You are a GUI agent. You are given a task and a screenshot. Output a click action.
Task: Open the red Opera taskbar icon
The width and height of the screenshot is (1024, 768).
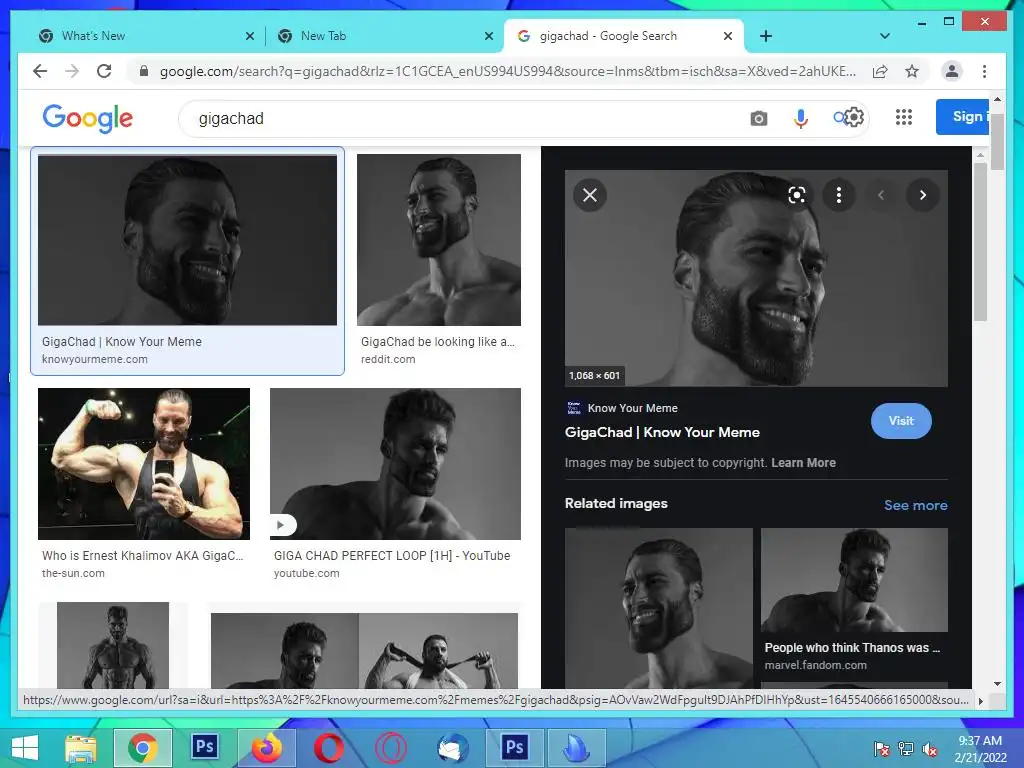coord(328,748)
